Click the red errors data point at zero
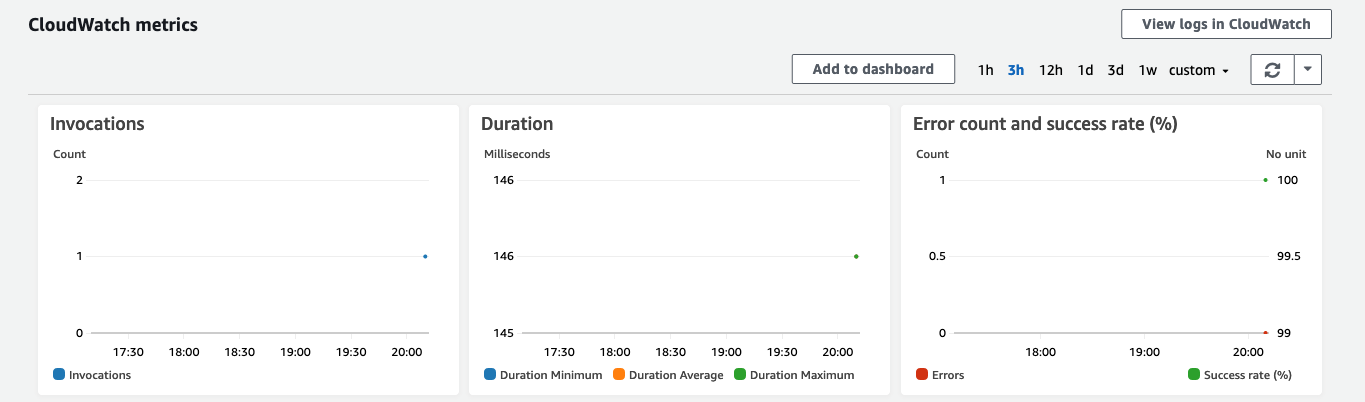Viewport: 1365px width, 402px height. pyautogui.click(x=1265, y=332)
